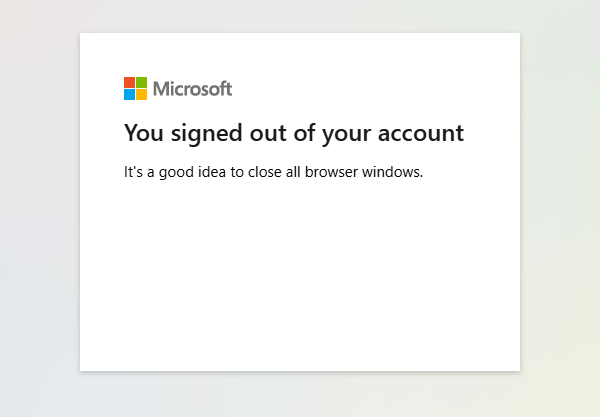Click the yellow square in Microsoft logo
The height and width of the screenshot is (417, 600).
142,95
